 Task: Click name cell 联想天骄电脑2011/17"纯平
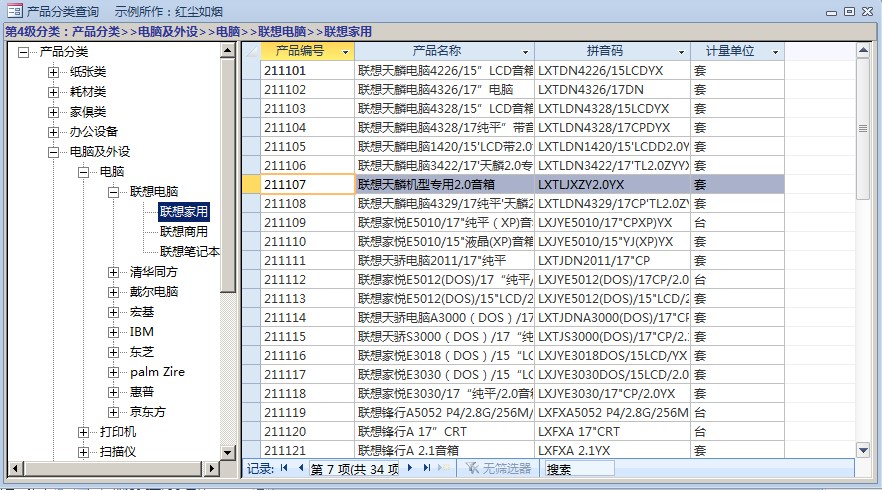click(x=444, y=260)
